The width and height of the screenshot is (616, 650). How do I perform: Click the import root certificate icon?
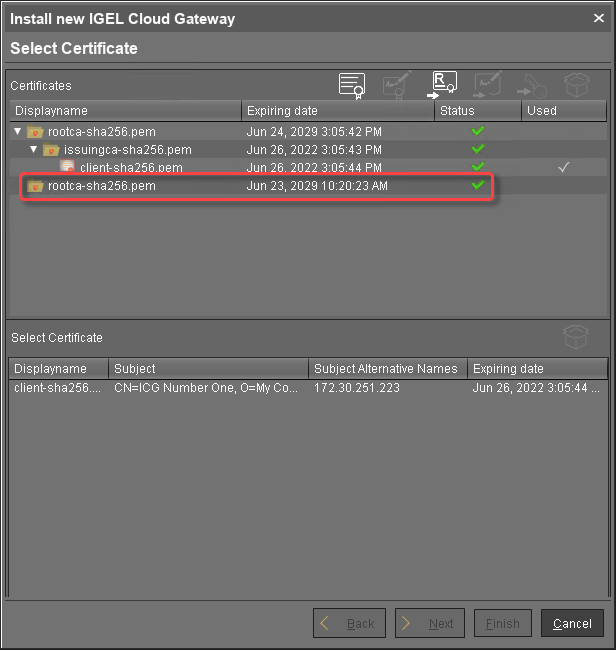(x=443, y=85)
